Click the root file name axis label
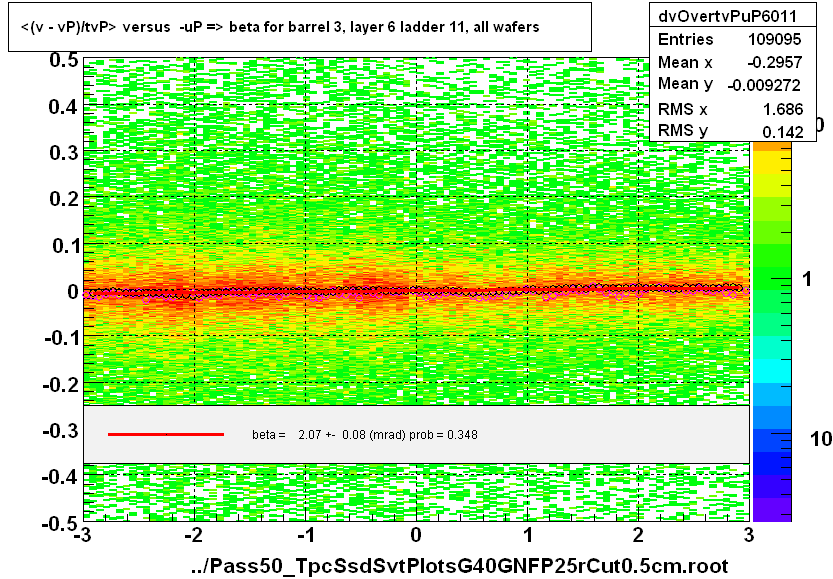The width and height of the screenshot is (833, 579). click(460, 566)
